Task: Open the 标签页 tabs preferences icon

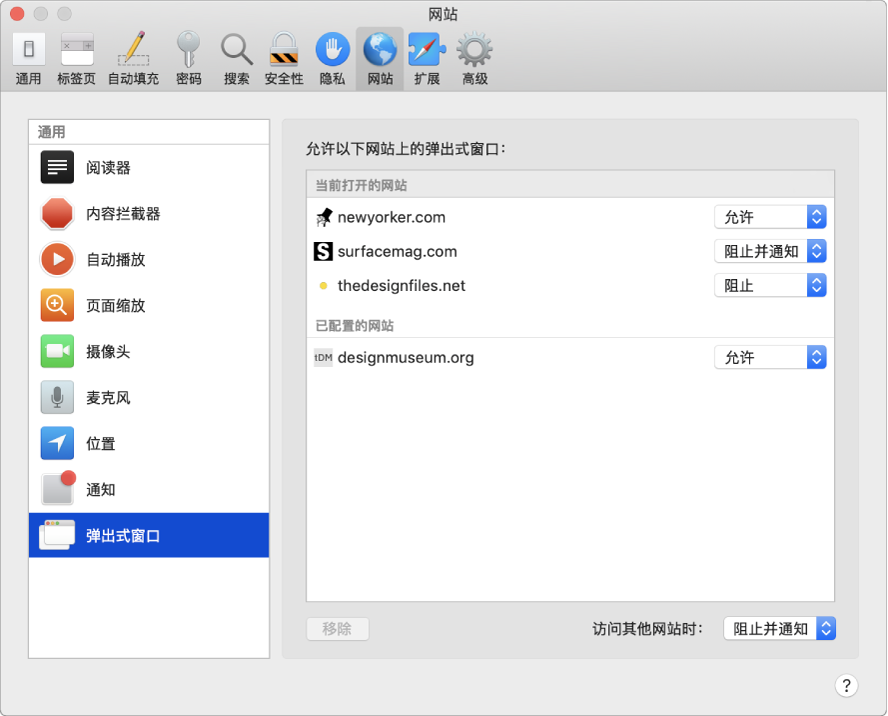Action: [77, 49]
